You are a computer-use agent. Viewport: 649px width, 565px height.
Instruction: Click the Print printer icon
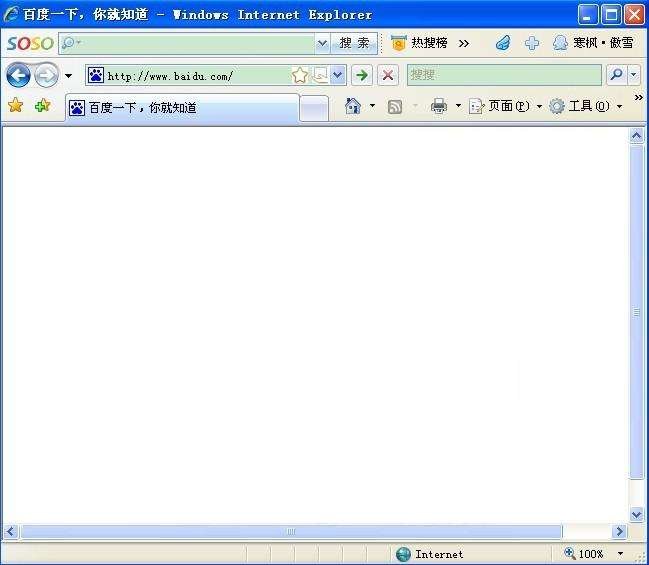pos(439,106)
